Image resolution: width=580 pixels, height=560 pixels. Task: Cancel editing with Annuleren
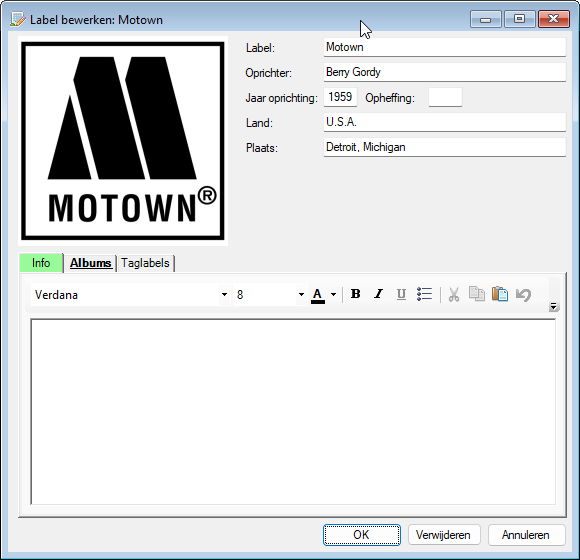pos(526,535)
